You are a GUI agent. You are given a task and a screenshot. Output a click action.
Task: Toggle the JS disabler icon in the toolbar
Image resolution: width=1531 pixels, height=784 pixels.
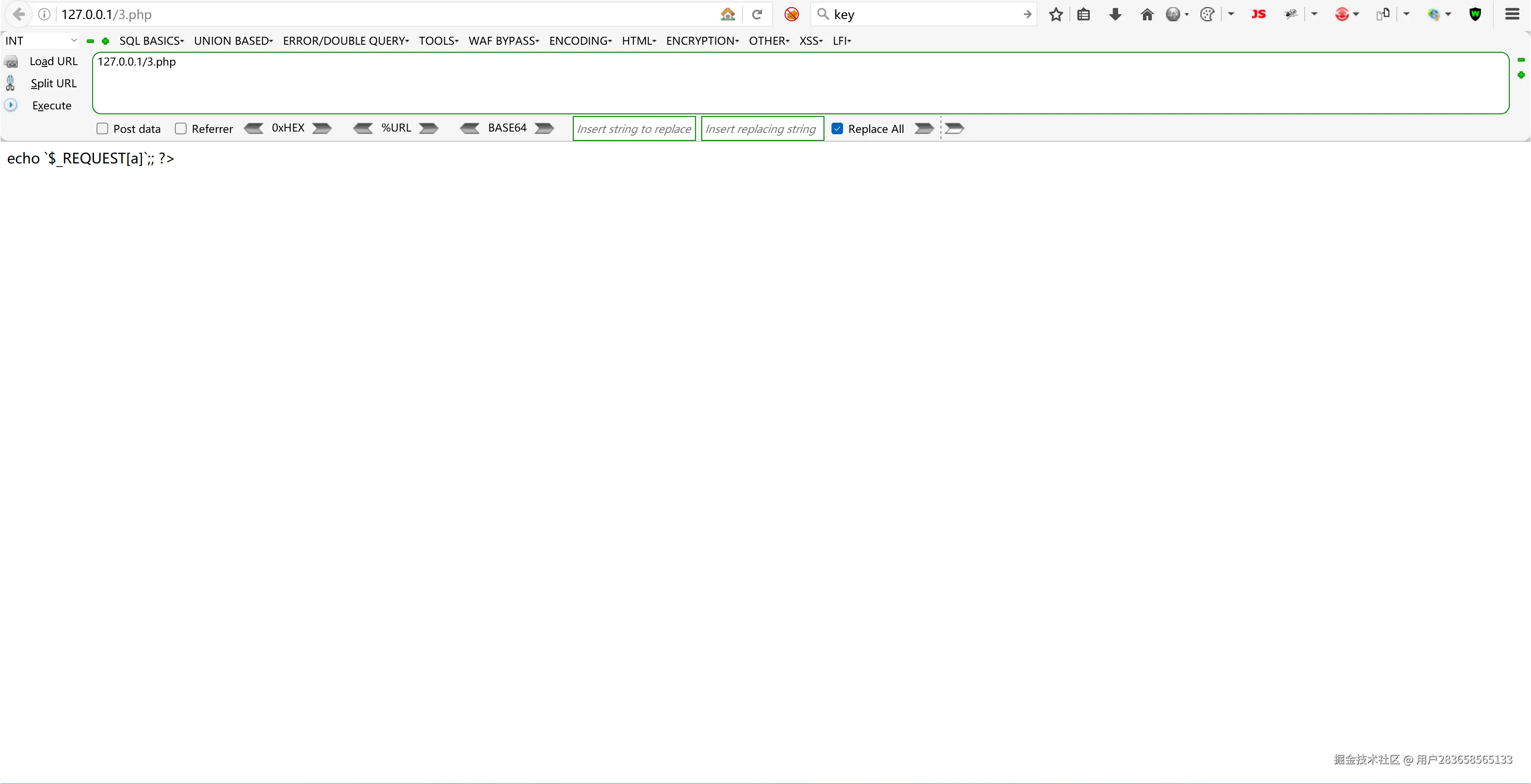[x=1259, y=14]
